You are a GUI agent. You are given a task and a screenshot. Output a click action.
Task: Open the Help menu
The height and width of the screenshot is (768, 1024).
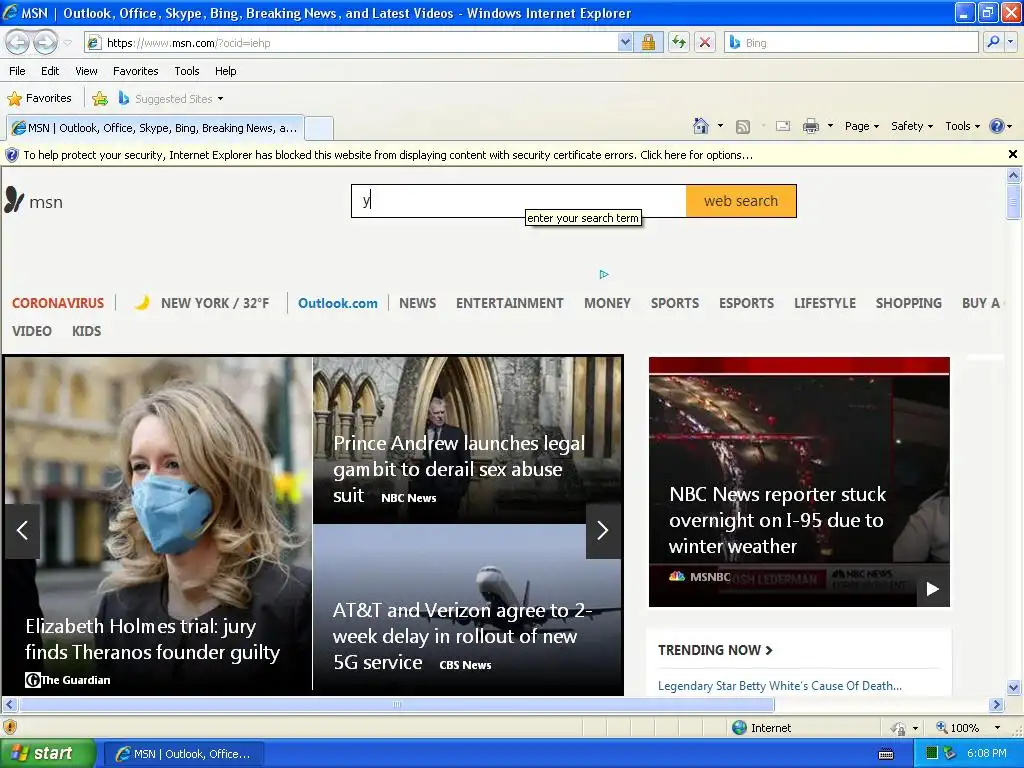click(x=225, y=71)
